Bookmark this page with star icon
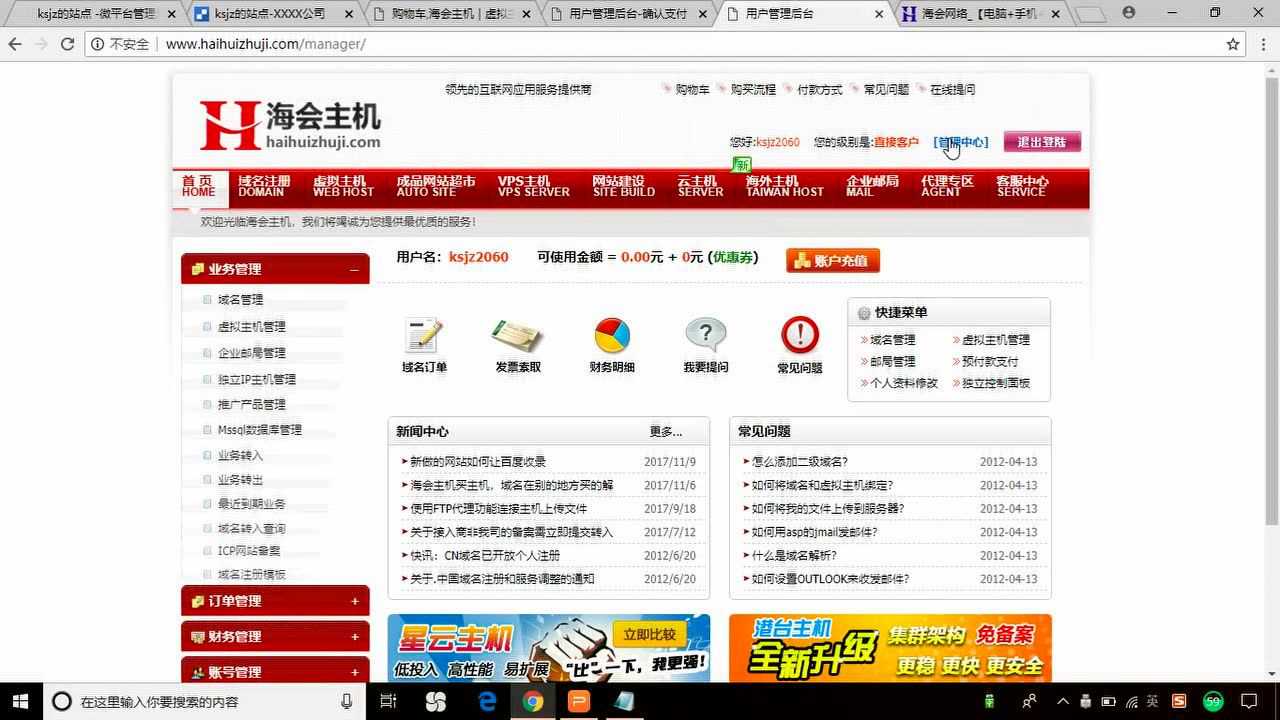1280x720 pixels. pyautogui.click(x=1233, y=44)
